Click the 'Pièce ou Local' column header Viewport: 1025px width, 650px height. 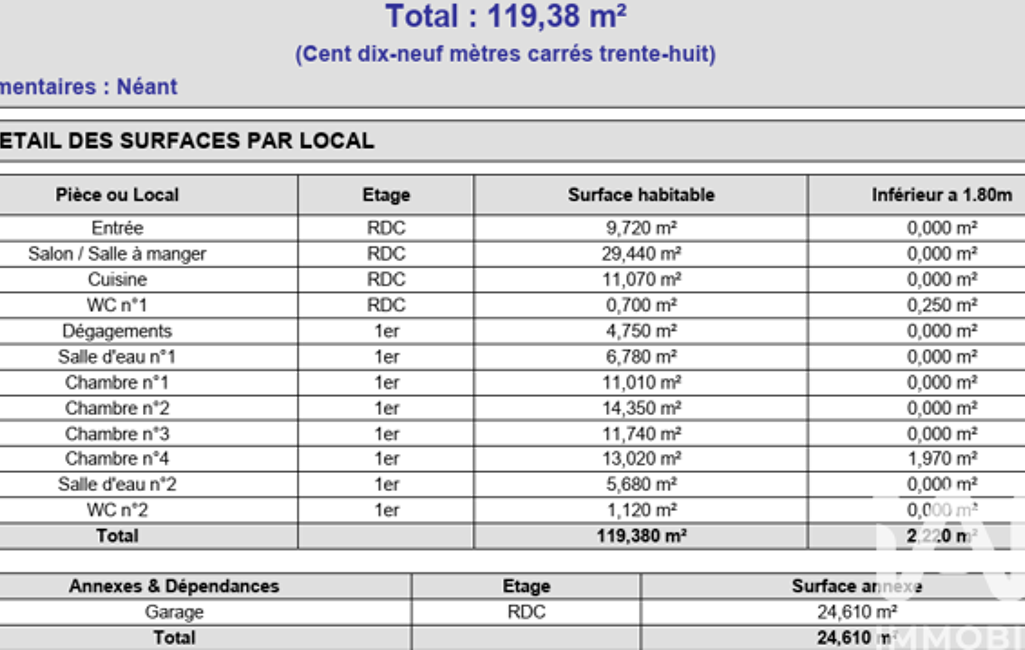pyautogui.click(x=117, y=195)
